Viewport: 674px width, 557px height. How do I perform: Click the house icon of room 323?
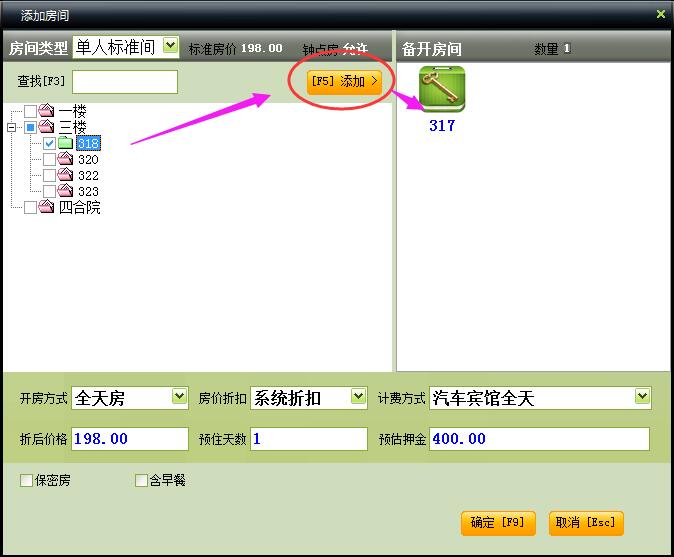click(65, 191)
